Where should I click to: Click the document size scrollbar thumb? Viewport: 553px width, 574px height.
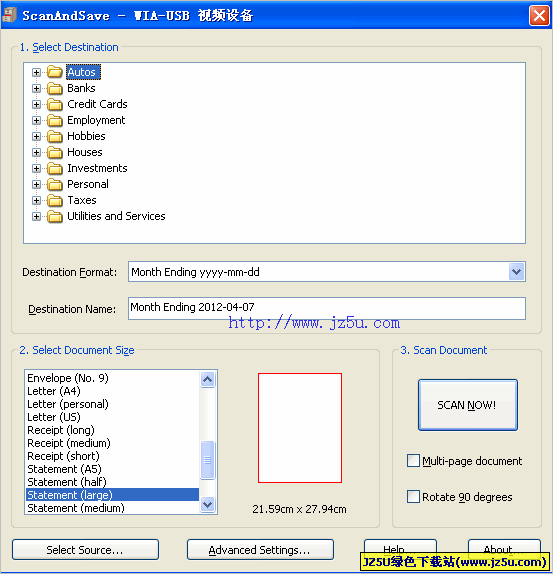pos(208,460)
